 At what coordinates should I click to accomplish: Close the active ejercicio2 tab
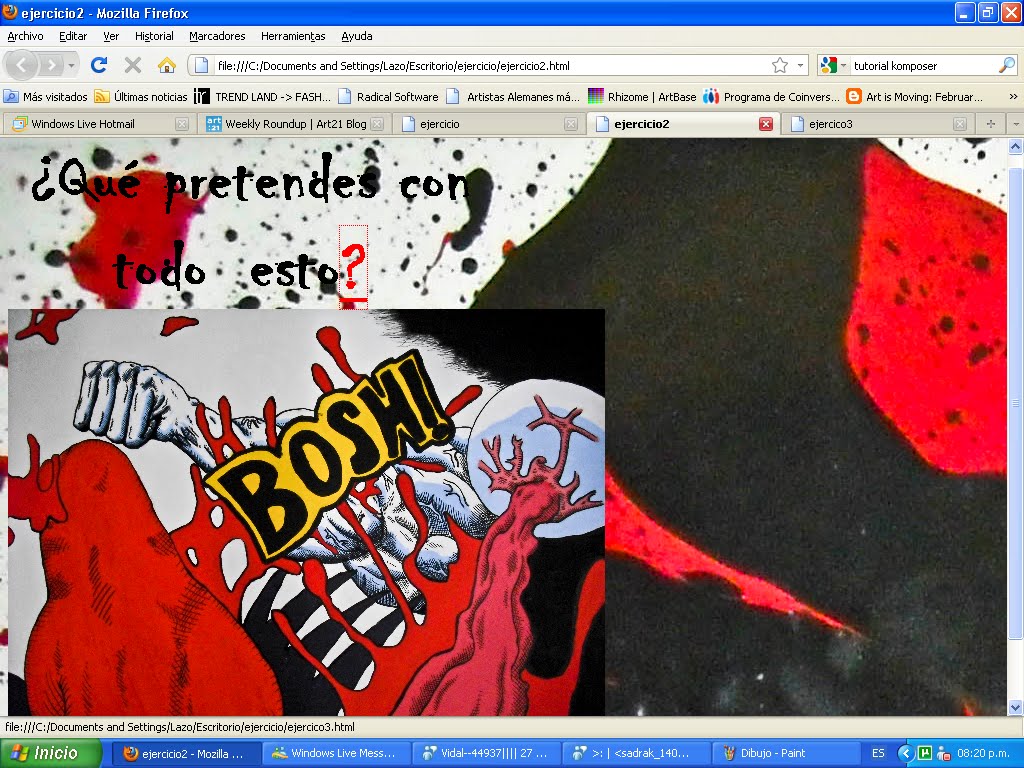766,124
